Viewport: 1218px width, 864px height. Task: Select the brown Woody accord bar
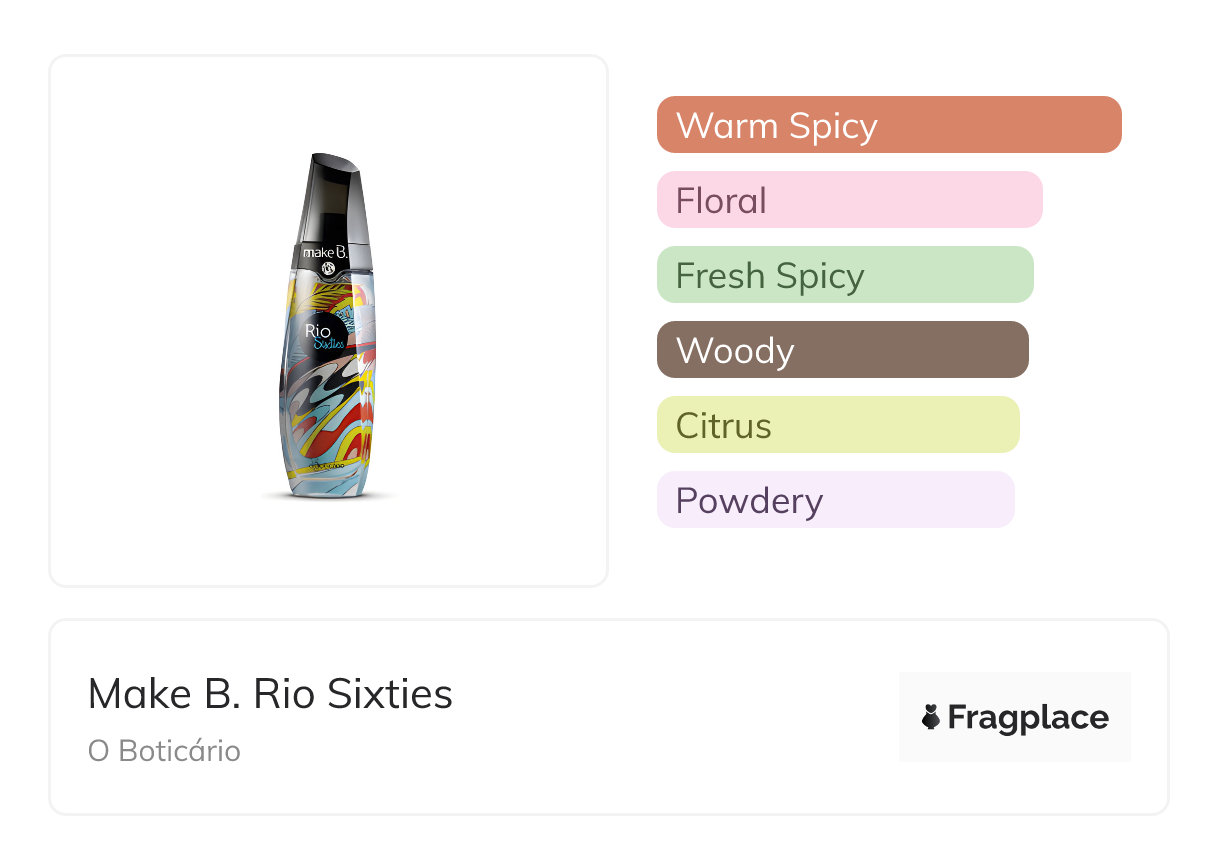842,350
